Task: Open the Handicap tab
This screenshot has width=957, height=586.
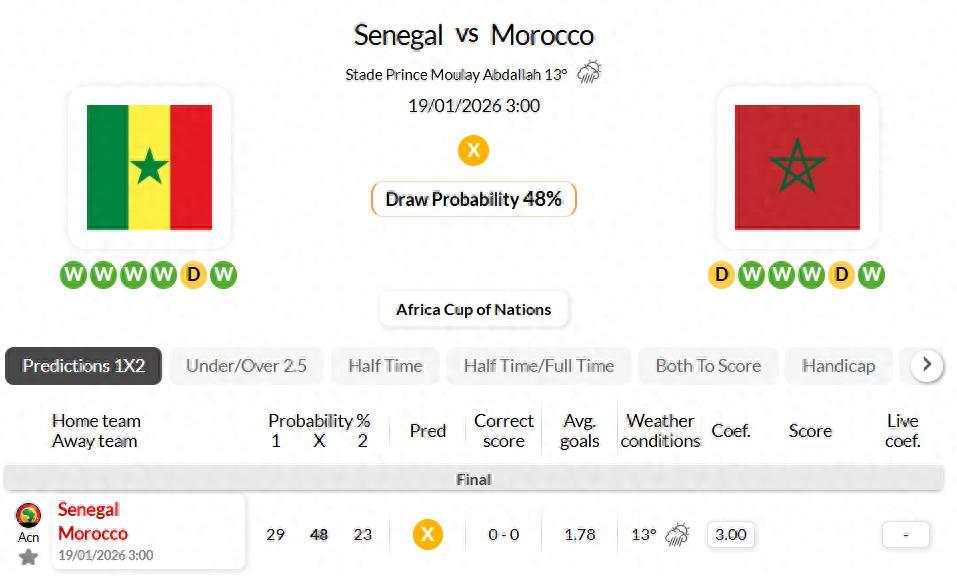Action: pyautogui.click(x=838, y=366)
